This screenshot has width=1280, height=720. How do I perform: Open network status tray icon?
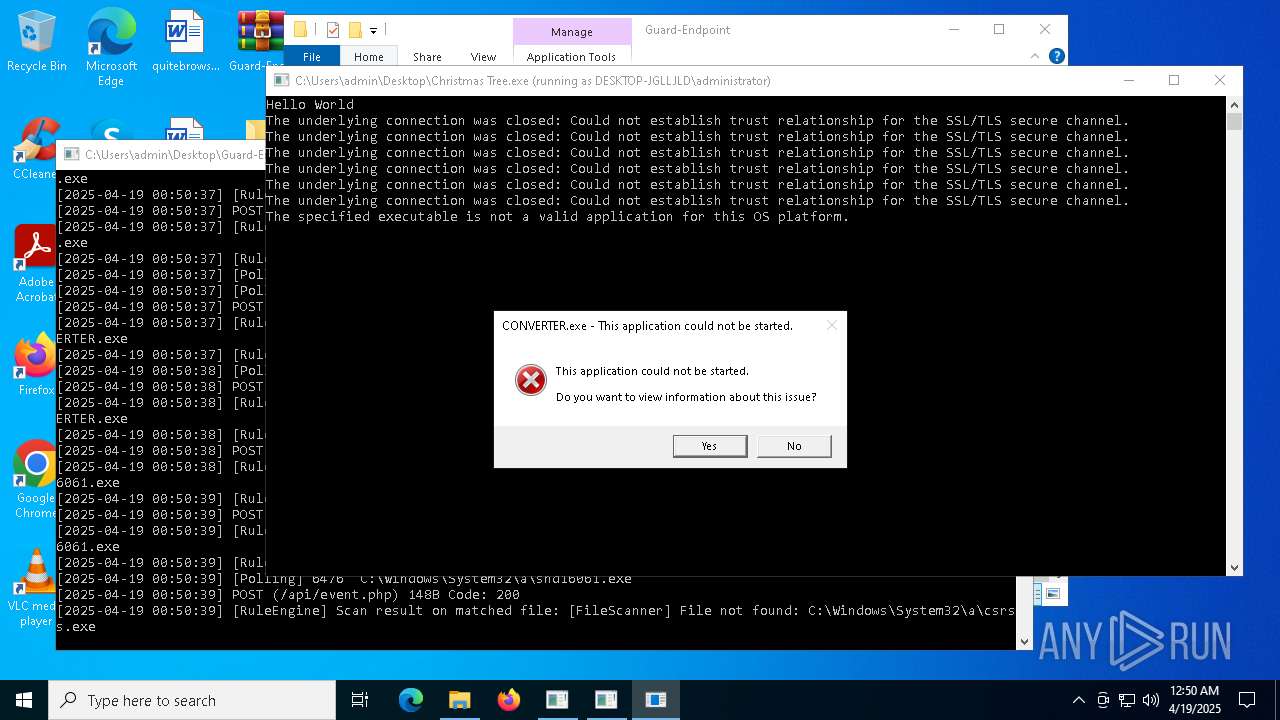point(1127,700)
